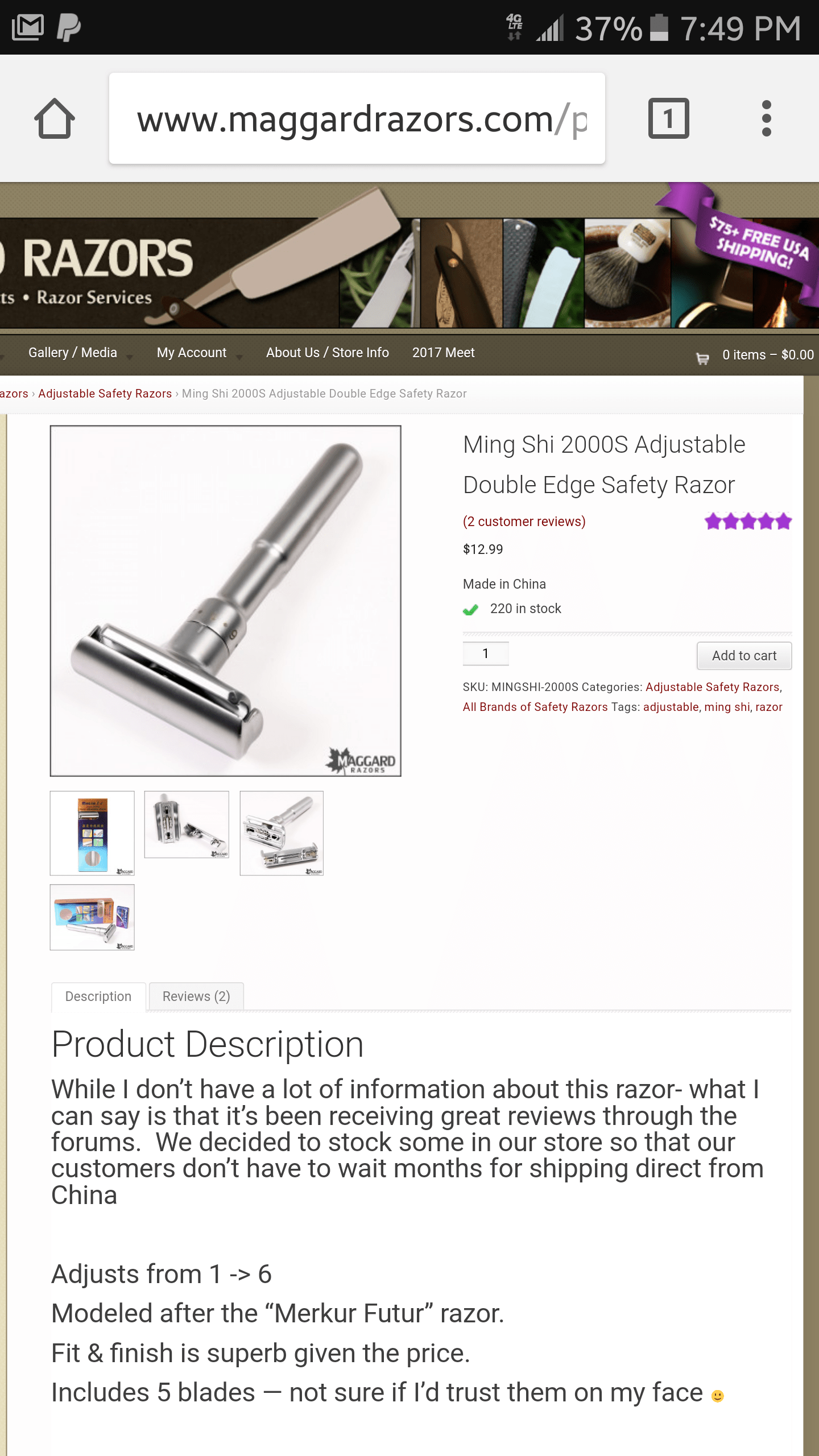Tap the browser URL address bar
819x1456 pixels.
coord(357,118)
